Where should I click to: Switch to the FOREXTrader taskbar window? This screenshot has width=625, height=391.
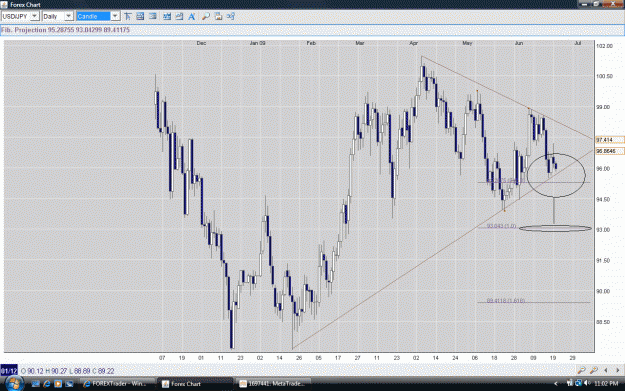[117, 384]
